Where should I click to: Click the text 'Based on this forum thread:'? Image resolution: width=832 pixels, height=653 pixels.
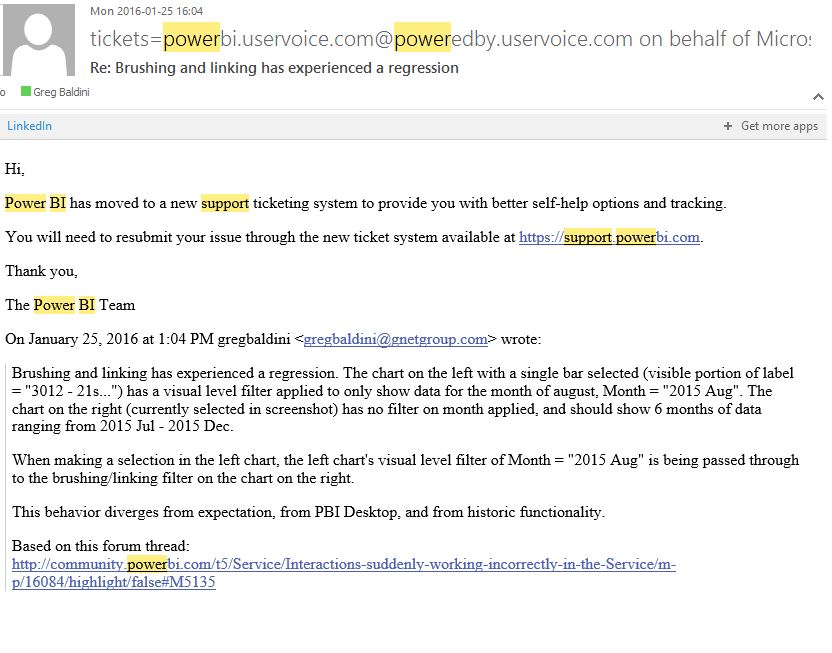click(101, 546)
